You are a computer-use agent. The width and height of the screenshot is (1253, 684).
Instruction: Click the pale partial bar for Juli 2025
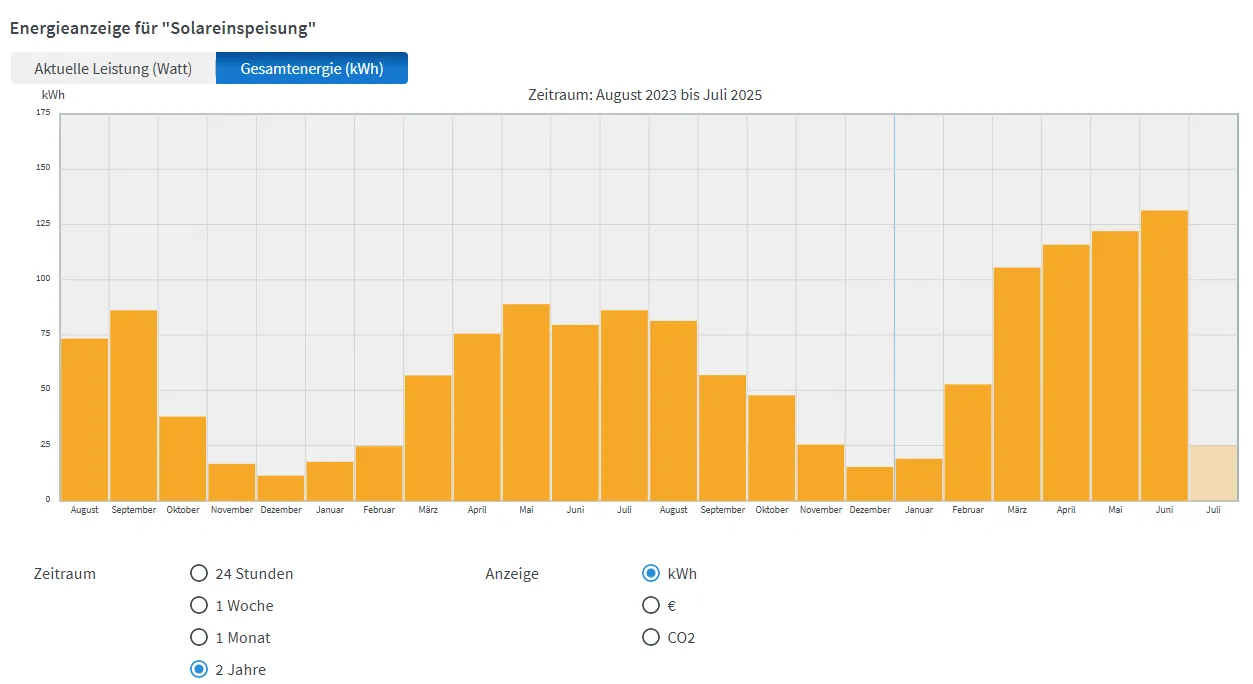[1213, 473]
